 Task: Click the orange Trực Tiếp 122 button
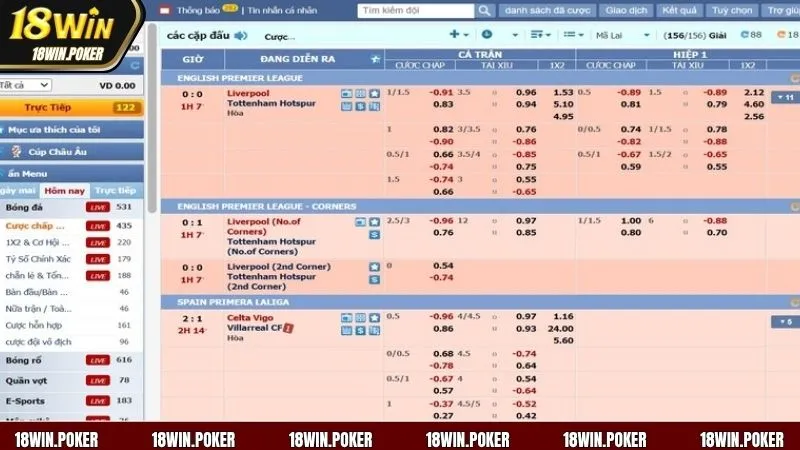[x=71, y=107]
